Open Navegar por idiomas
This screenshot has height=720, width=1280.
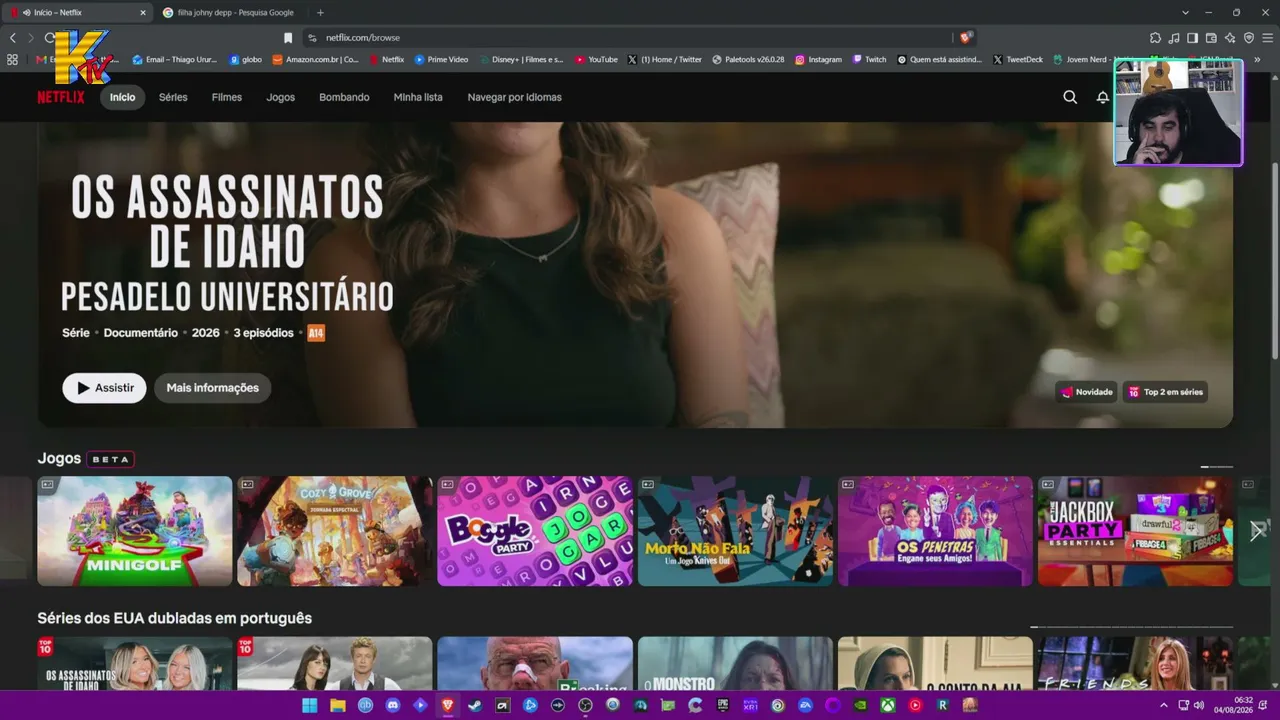click(x=515, y=97)
